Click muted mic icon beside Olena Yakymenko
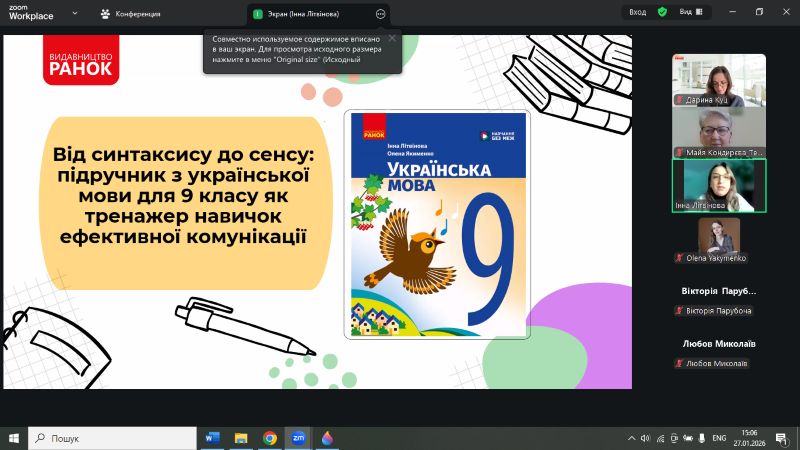Image resolution: width=800 pixels, height=450 pixels. tap(679, 258)
